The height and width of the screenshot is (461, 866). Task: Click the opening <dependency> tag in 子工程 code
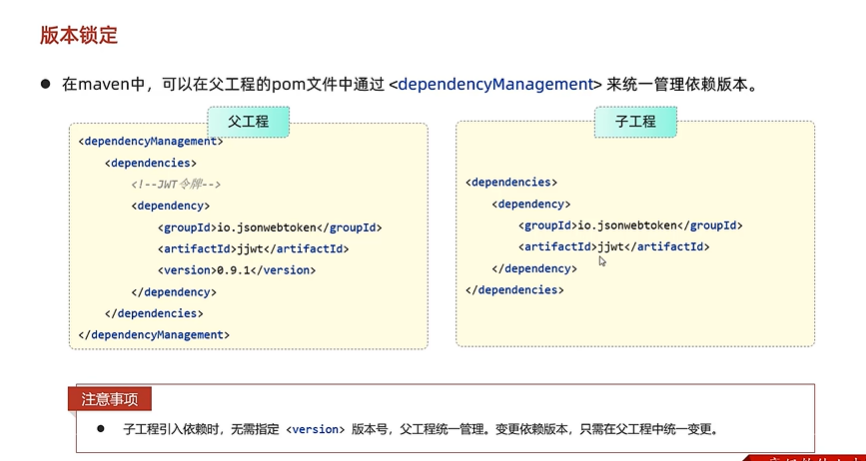pos(531,204)
